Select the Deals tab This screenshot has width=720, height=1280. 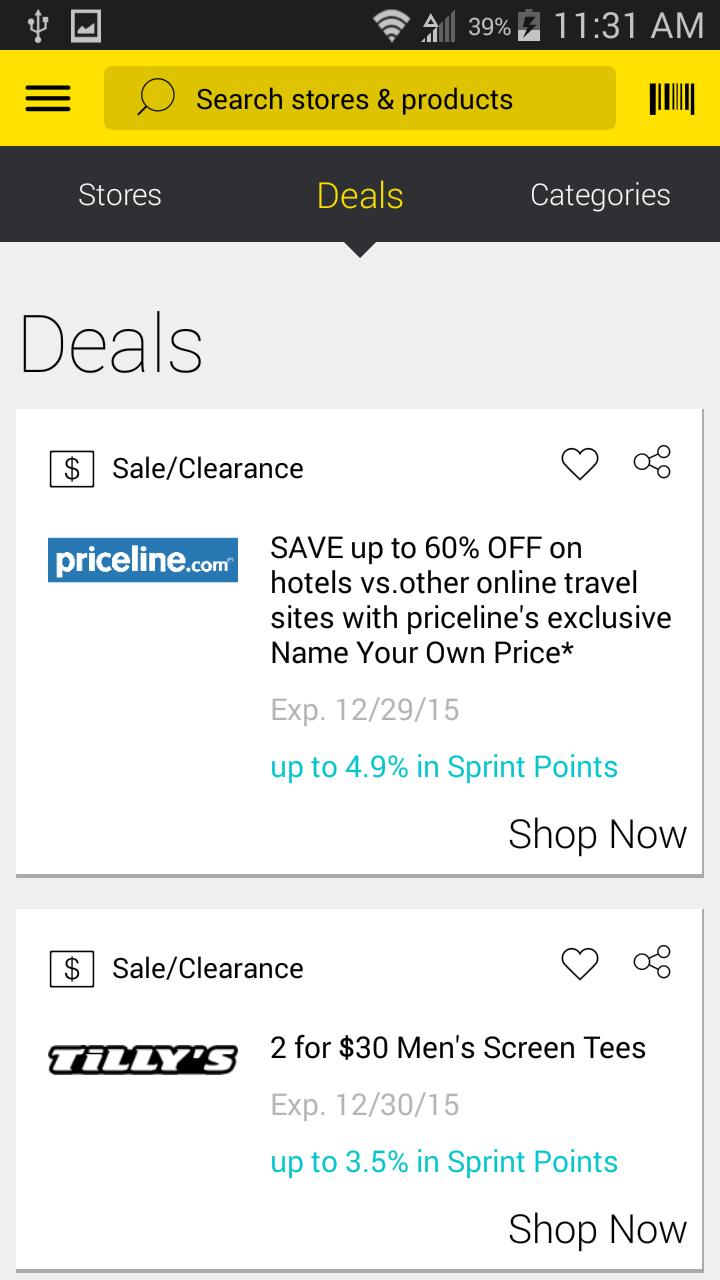359,195
